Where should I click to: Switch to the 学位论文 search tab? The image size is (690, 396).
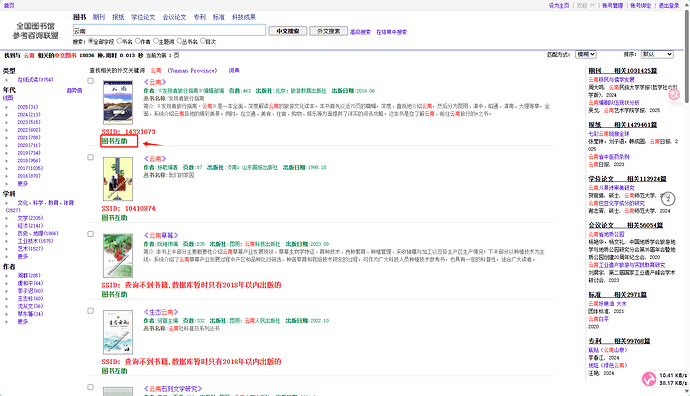143,17
